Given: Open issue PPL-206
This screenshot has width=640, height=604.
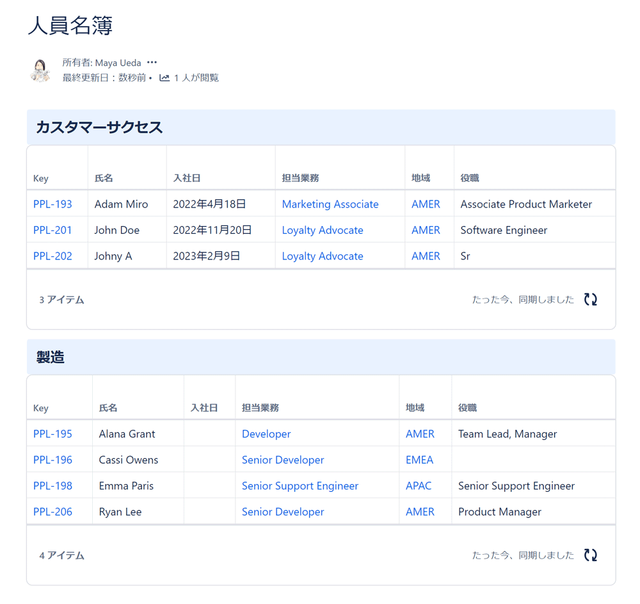Looking at the screenshot, I should 53,512.
